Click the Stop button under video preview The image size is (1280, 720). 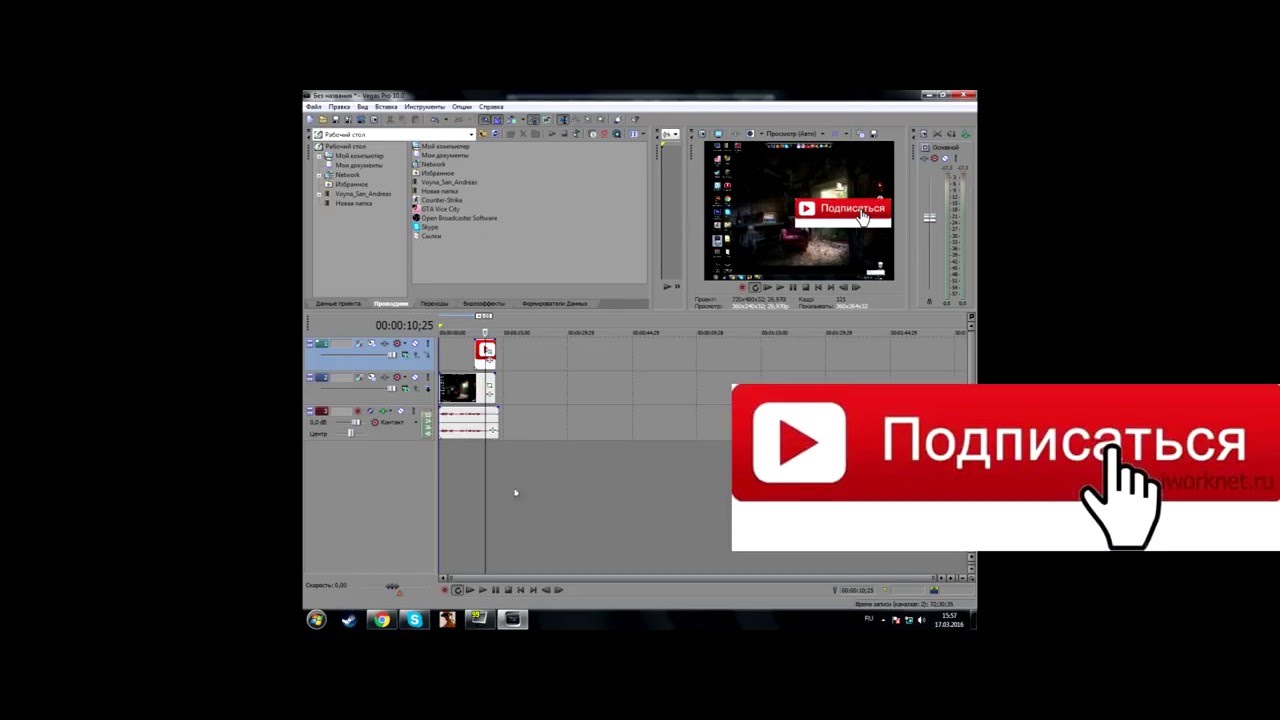click(x=806, y=287)
